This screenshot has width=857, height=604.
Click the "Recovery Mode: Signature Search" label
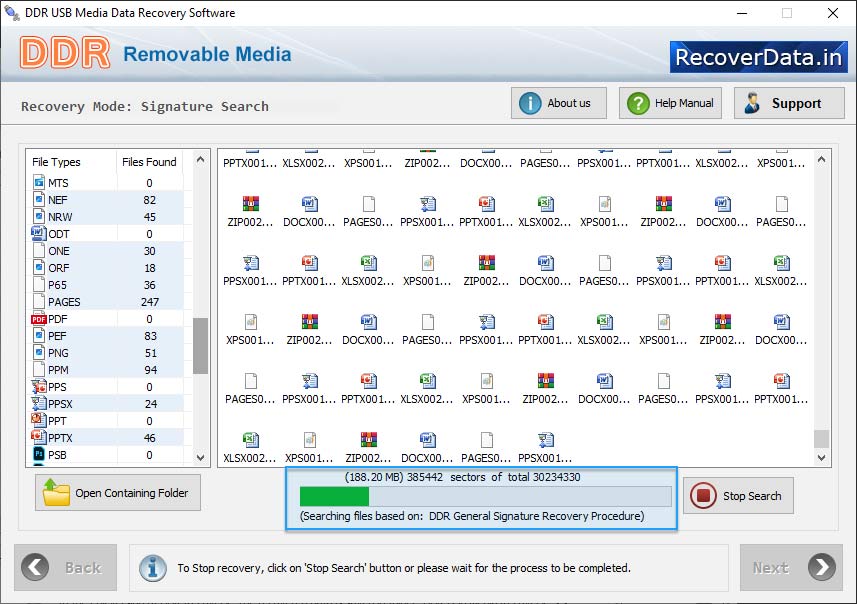coord(145,106)
